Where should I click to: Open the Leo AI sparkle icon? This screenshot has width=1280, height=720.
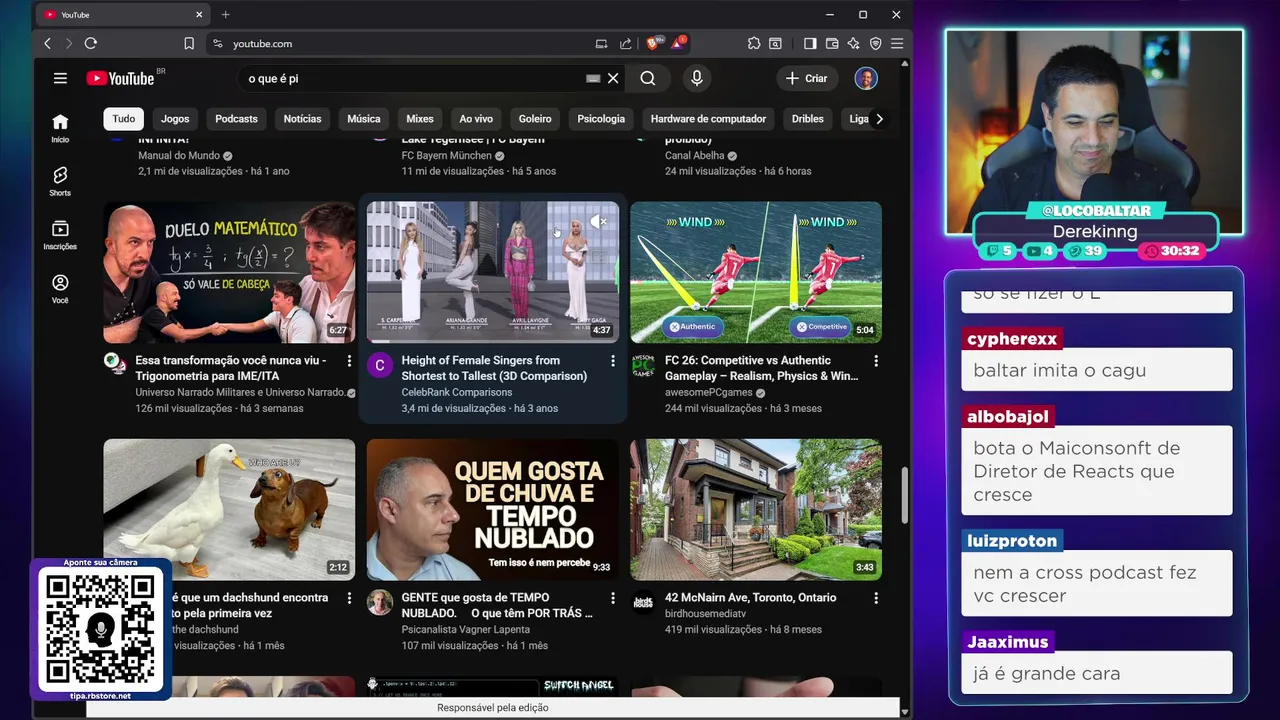pos(853,43)
